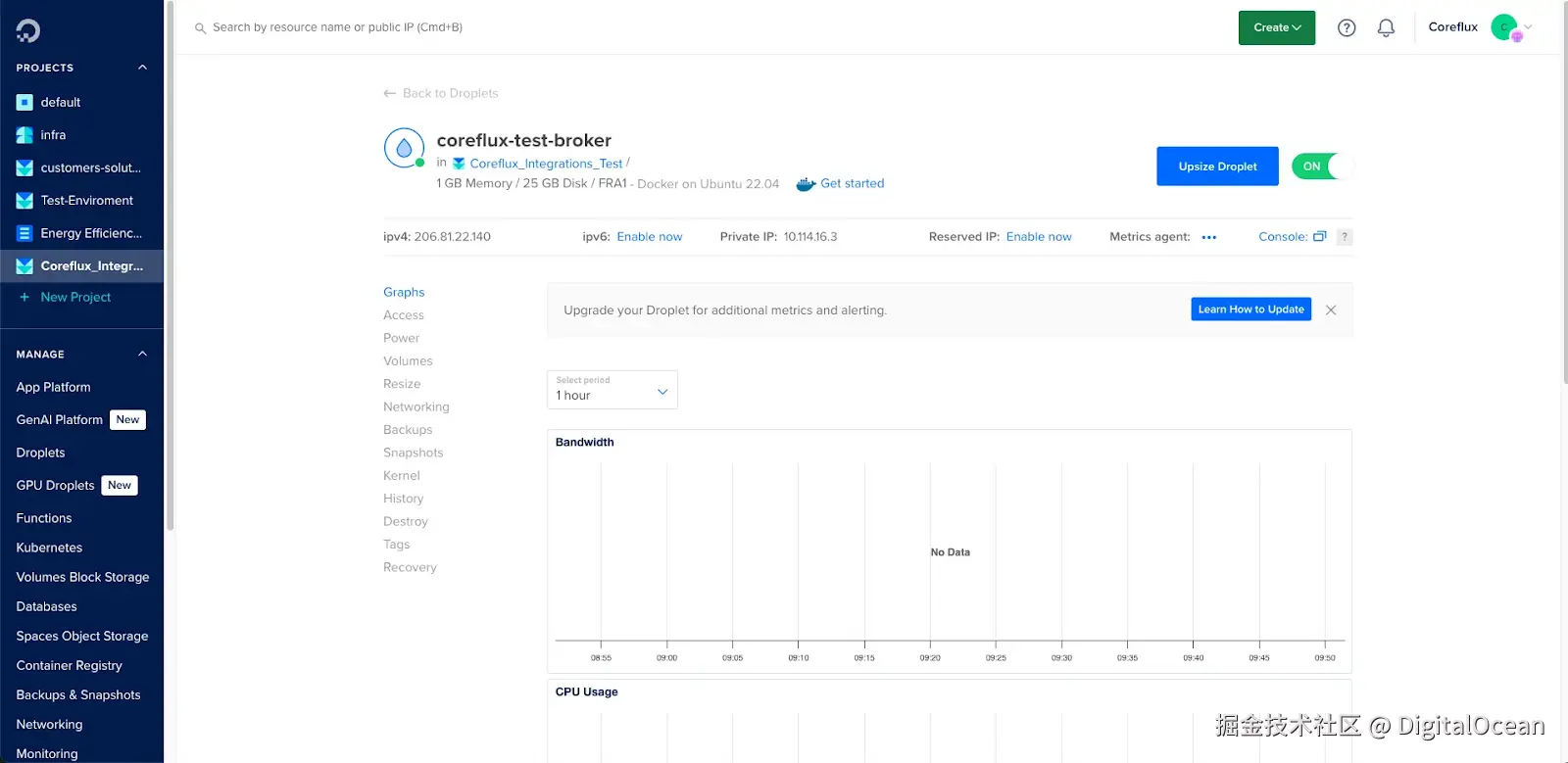Open the Power tab
Image resolution: width=1568 pixels, height=763 pixels.
click(402, 338)
